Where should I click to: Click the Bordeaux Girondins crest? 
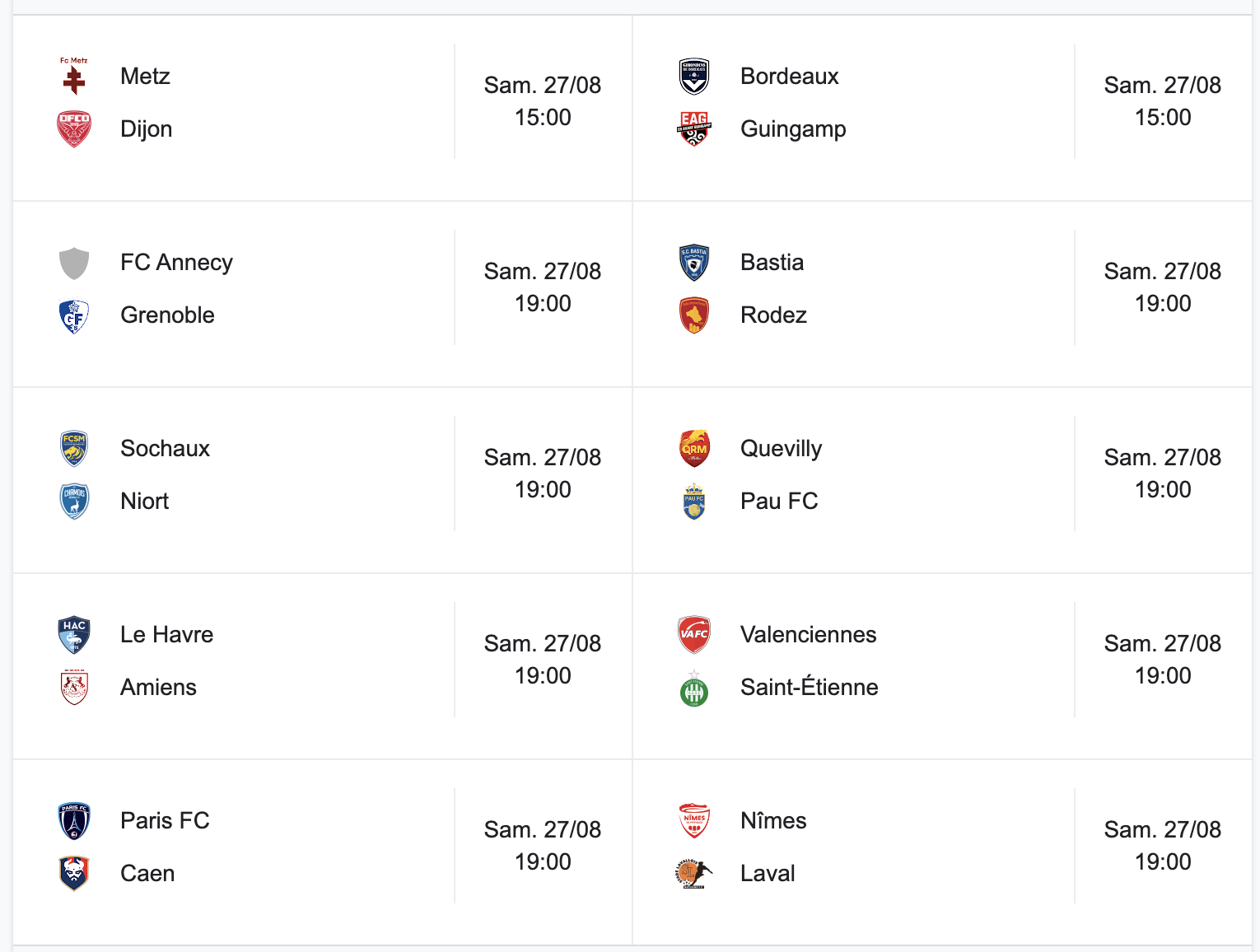[694, 77]
